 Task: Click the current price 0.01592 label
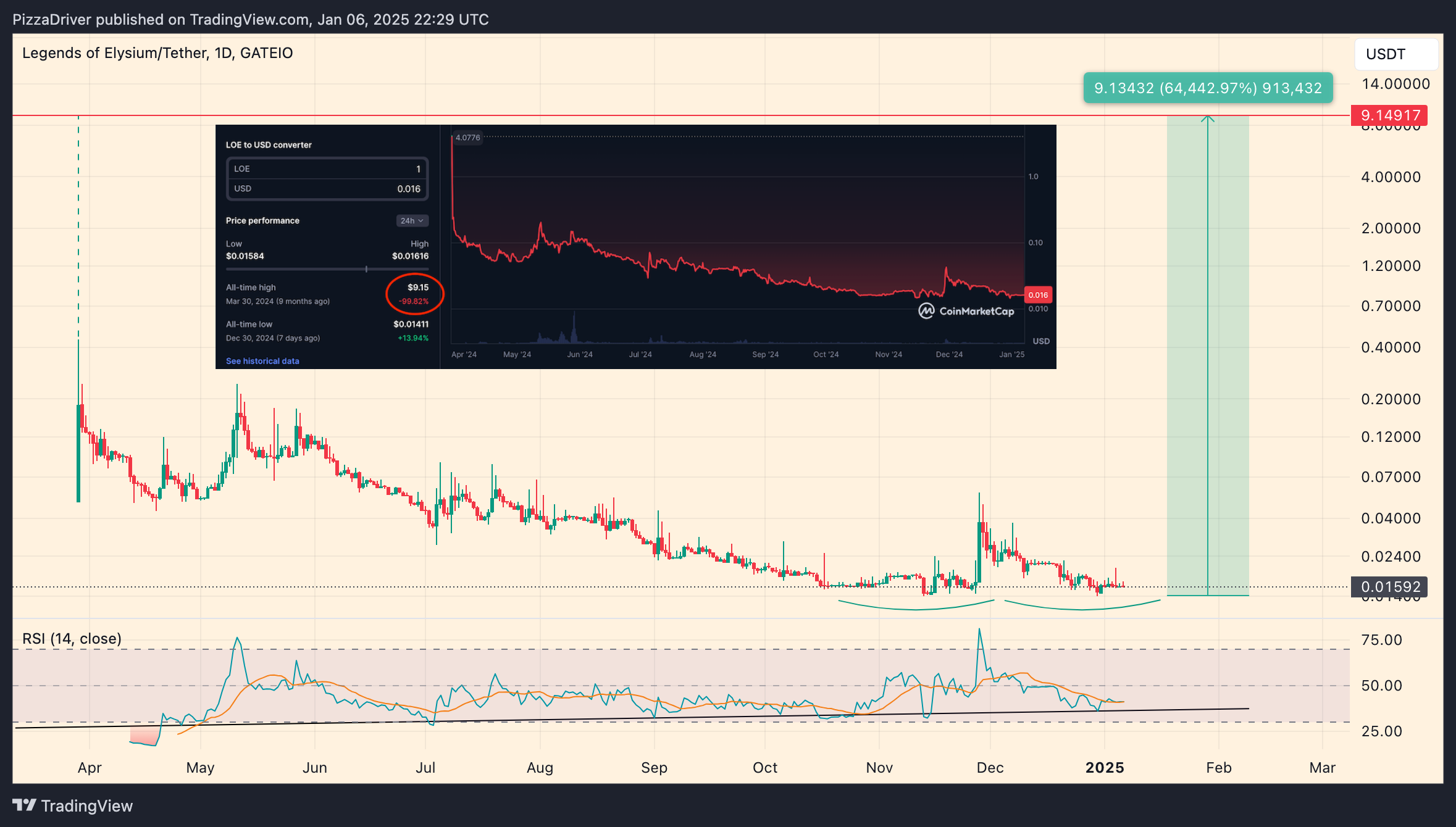pyautogui.click(x=1389, y=586)
